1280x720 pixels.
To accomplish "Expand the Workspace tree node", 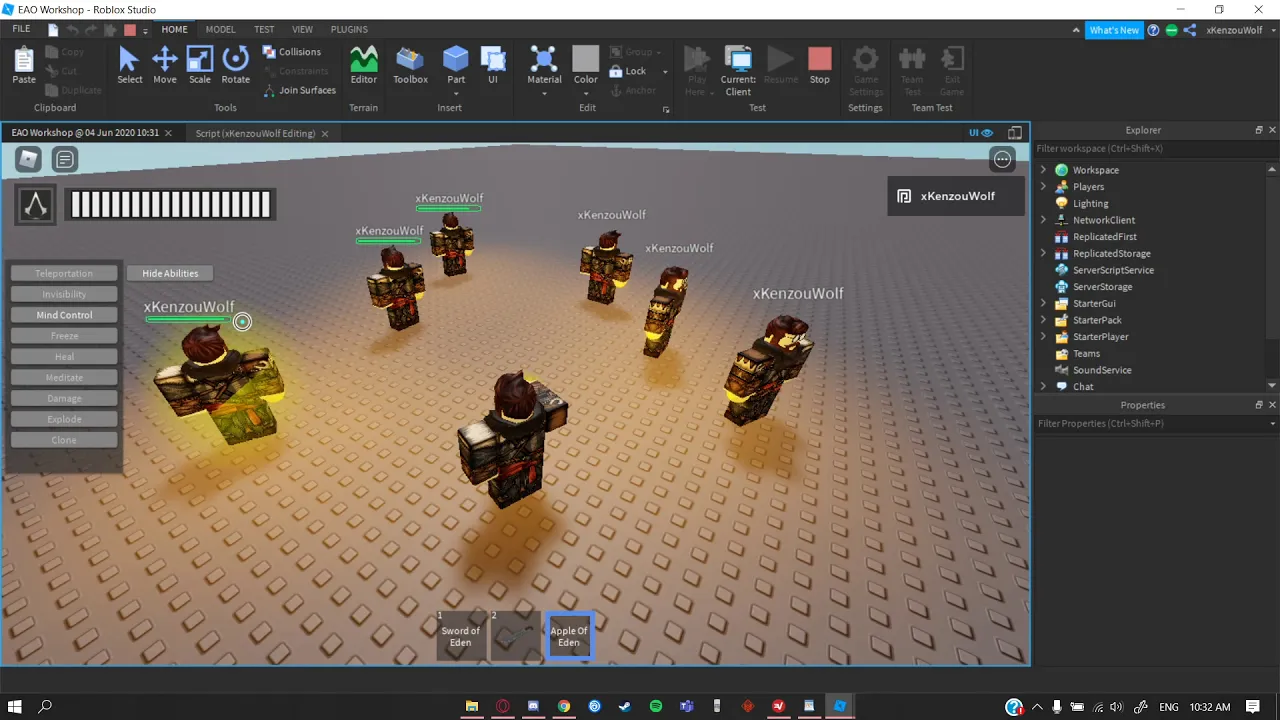I will pos(1043,170).
